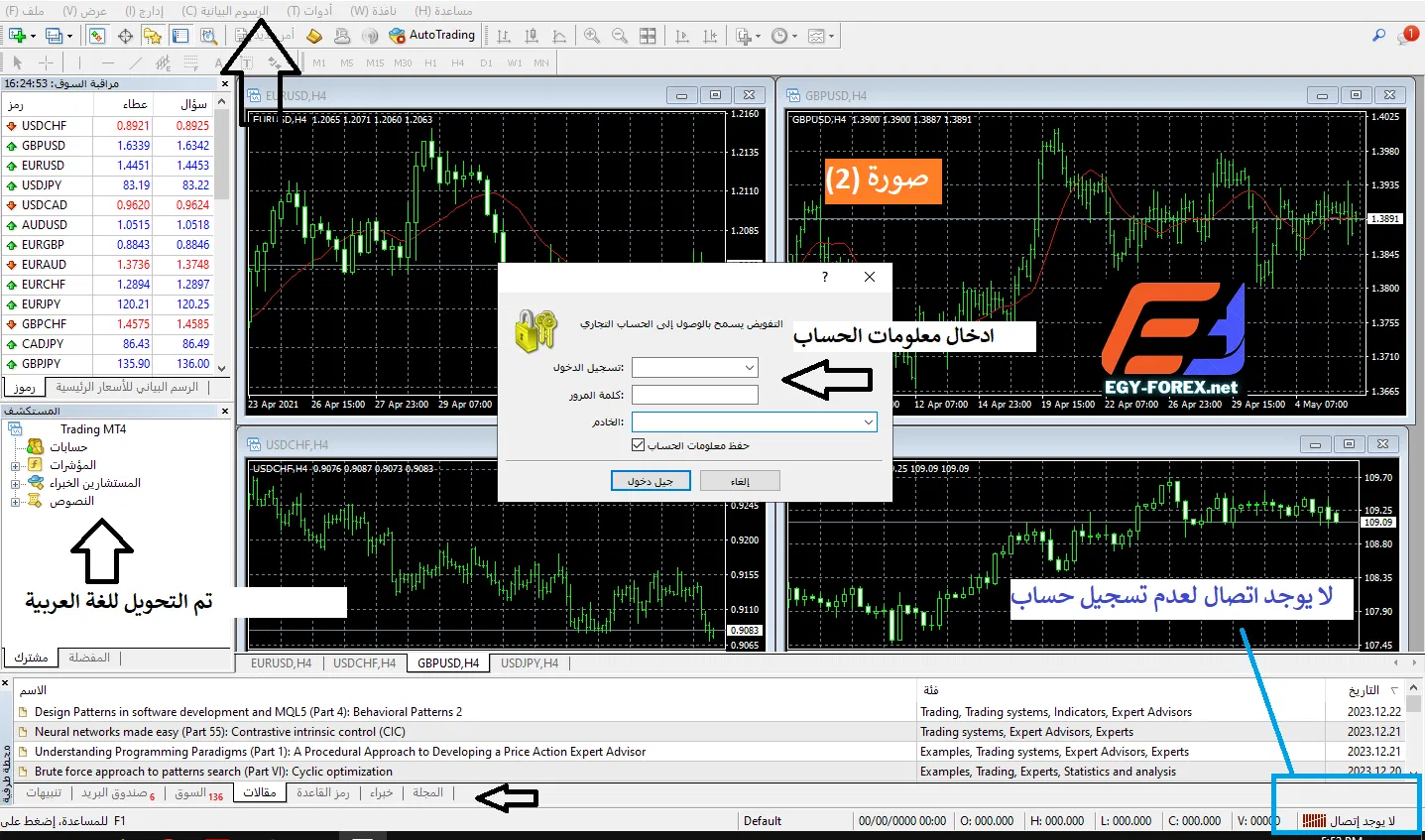The image size is (1425, 840).
Task: Open the new chart dropdown arrow
Action: click(33, 37)
